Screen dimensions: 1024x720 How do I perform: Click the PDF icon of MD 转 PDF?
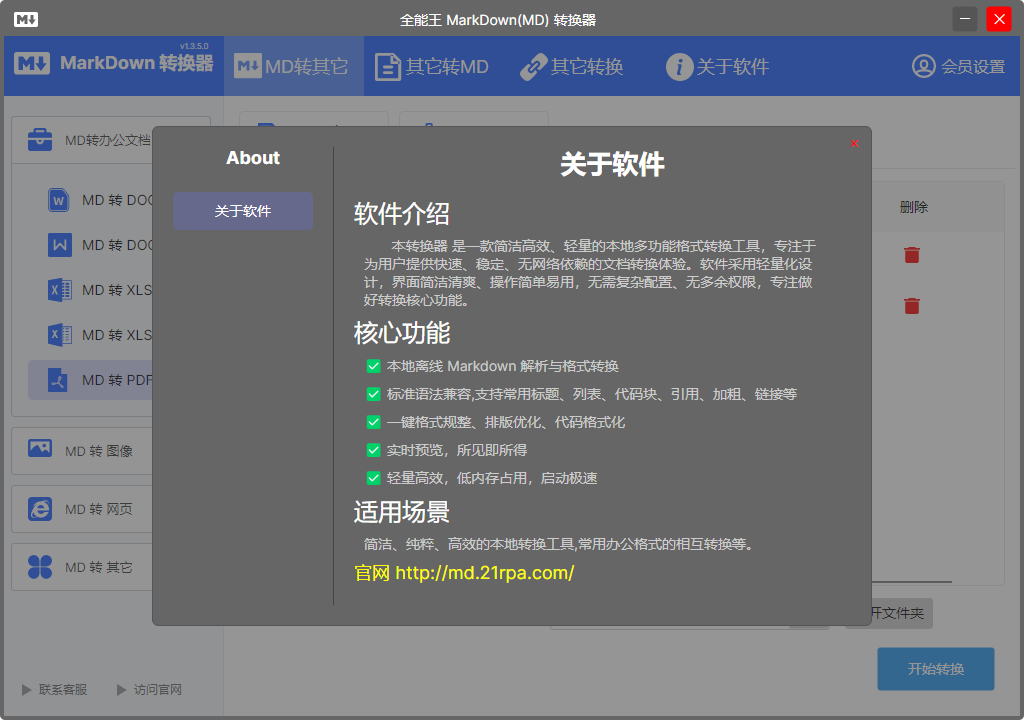58,380
